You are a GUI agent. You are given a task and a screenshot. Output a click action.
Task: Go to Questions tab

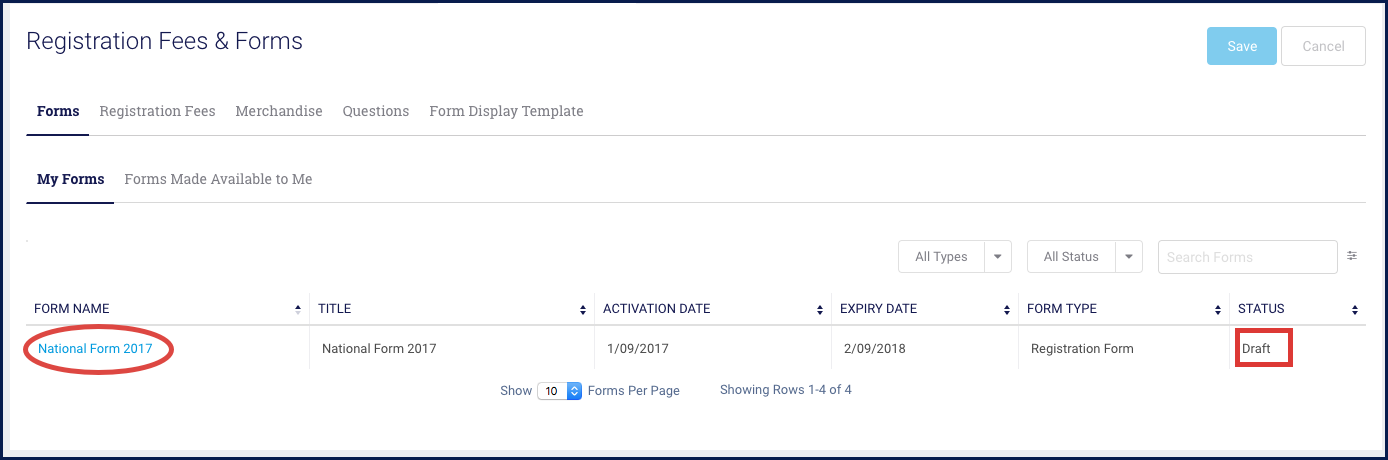376,111
